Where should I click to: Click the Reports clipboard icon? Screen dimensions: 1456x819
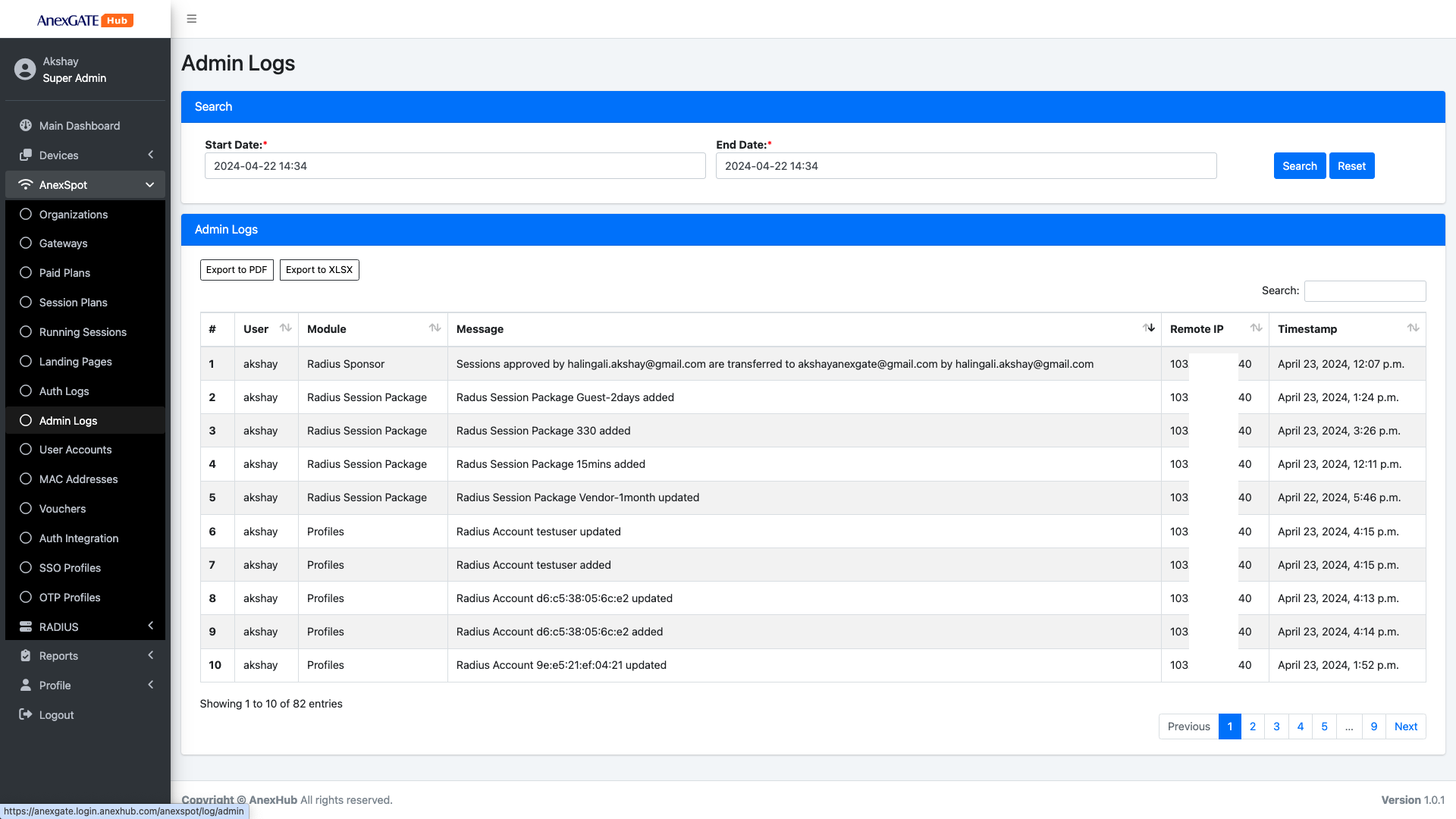26,656
